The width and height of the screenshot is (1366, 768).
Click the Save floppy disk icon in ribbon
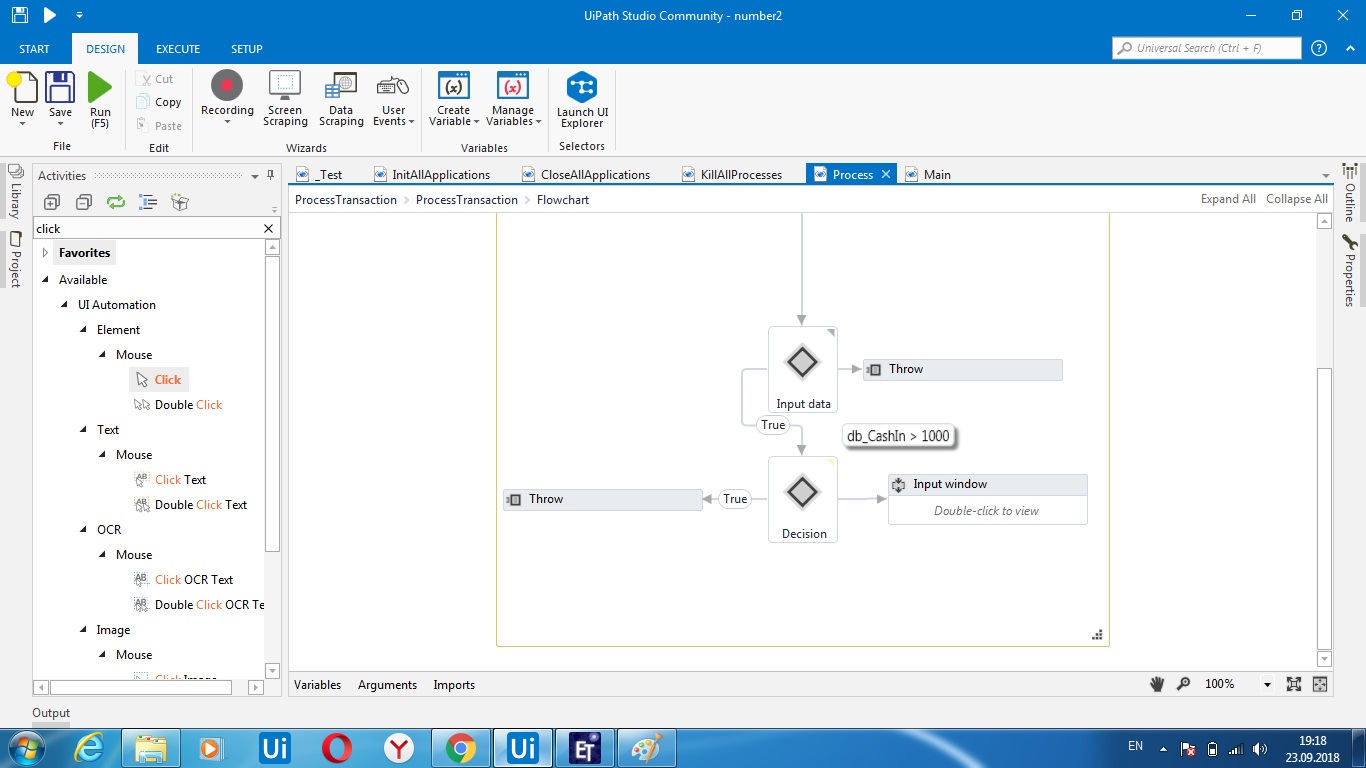[x=60, y=88]
